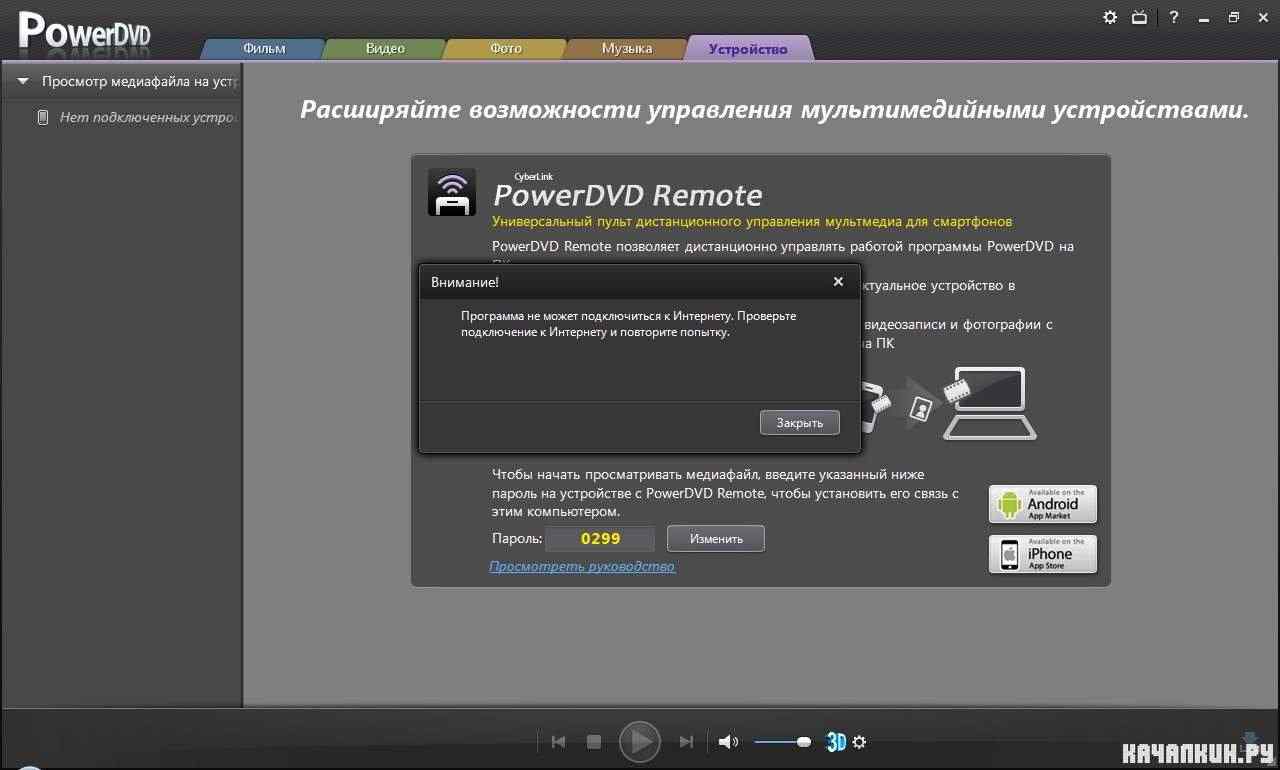Screen dimensions: 1280x770
Task: Click the PowerDVD Remote heading text
Action: pos(627,195)
